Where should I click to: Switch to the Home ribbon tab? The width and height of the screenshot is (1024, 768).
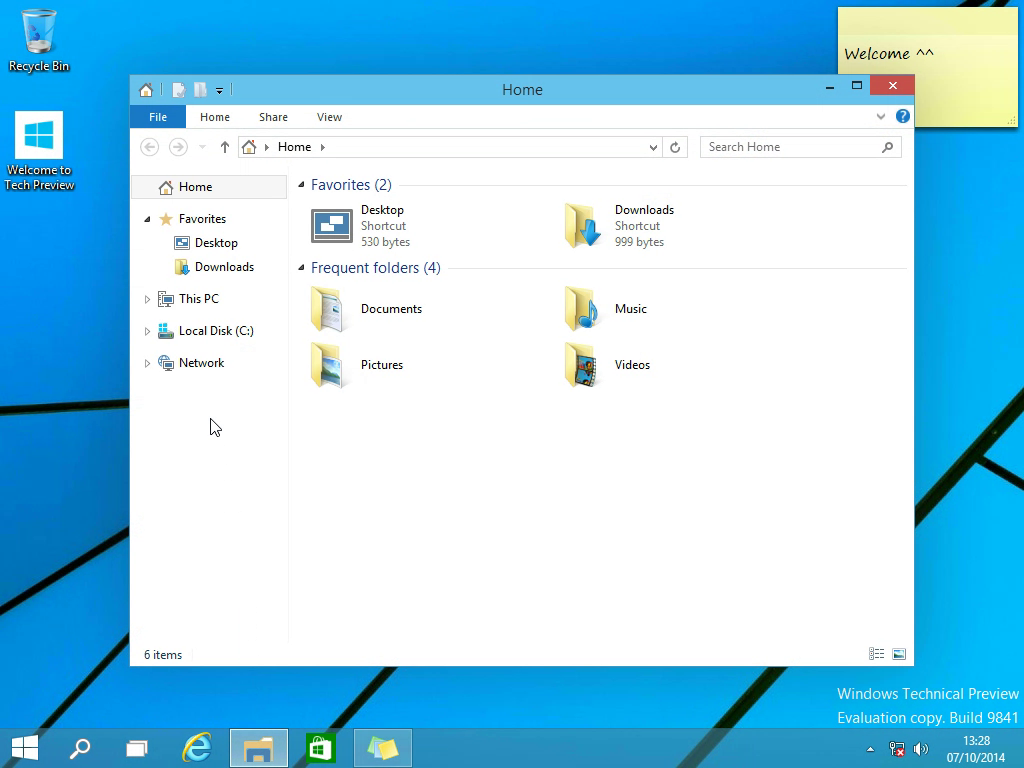point(215,117)
